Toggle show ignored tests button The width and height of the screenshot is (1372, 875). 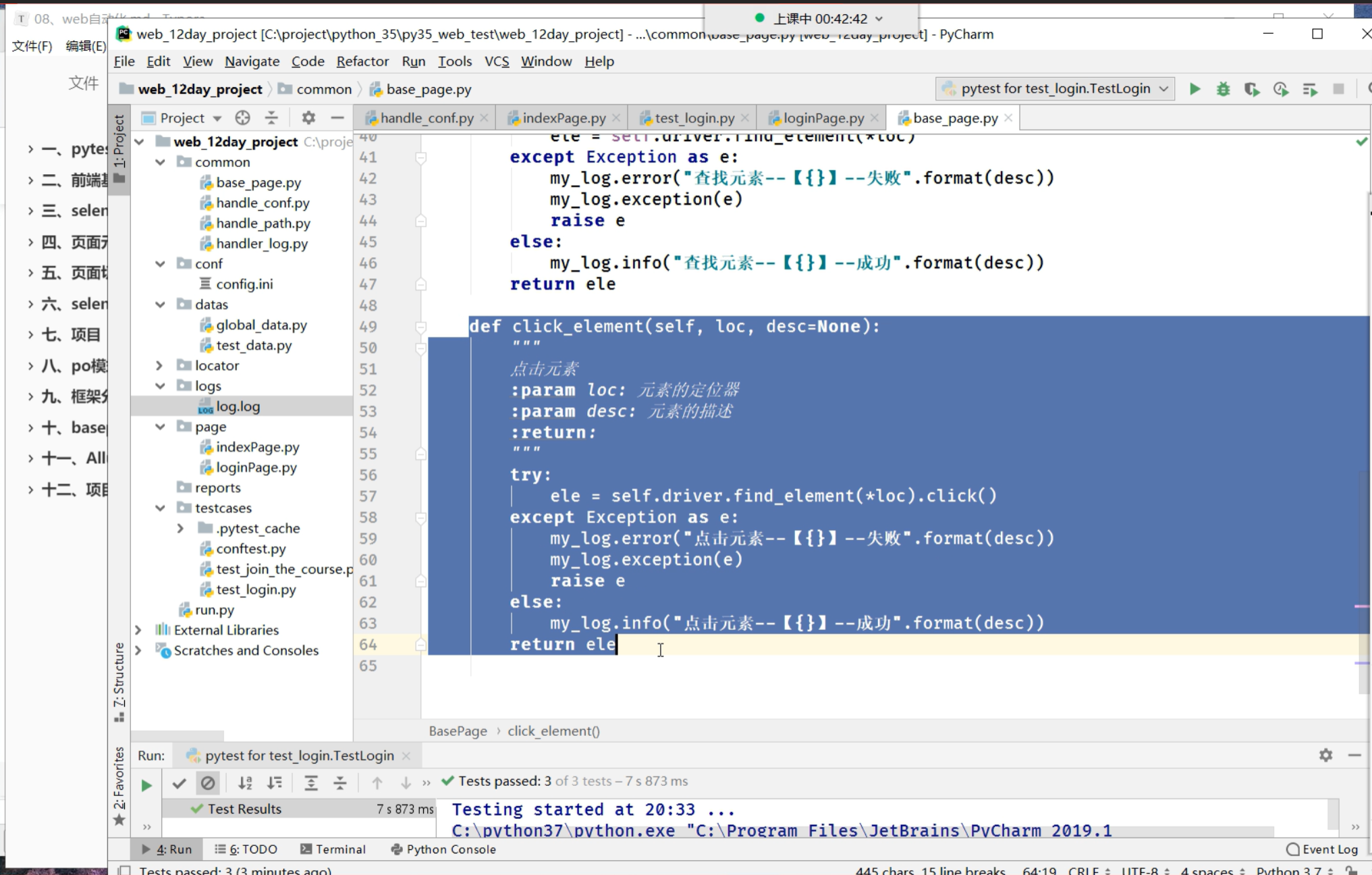(x=208, y=783)
